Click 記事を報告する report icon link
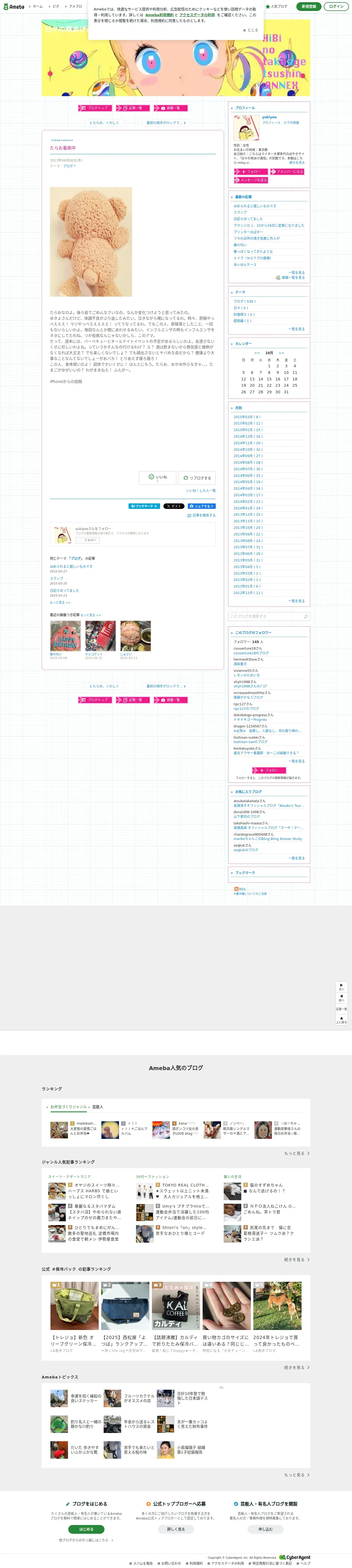This screenshot has height=1568, width=352. (x=201, y=515)
